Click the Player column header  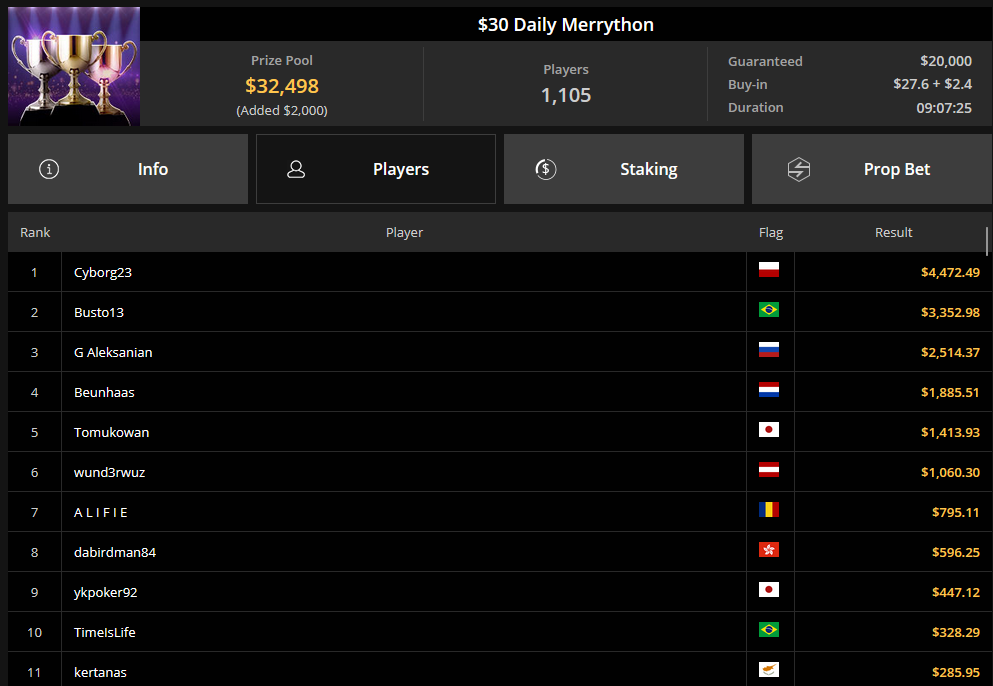click(404, 232)
